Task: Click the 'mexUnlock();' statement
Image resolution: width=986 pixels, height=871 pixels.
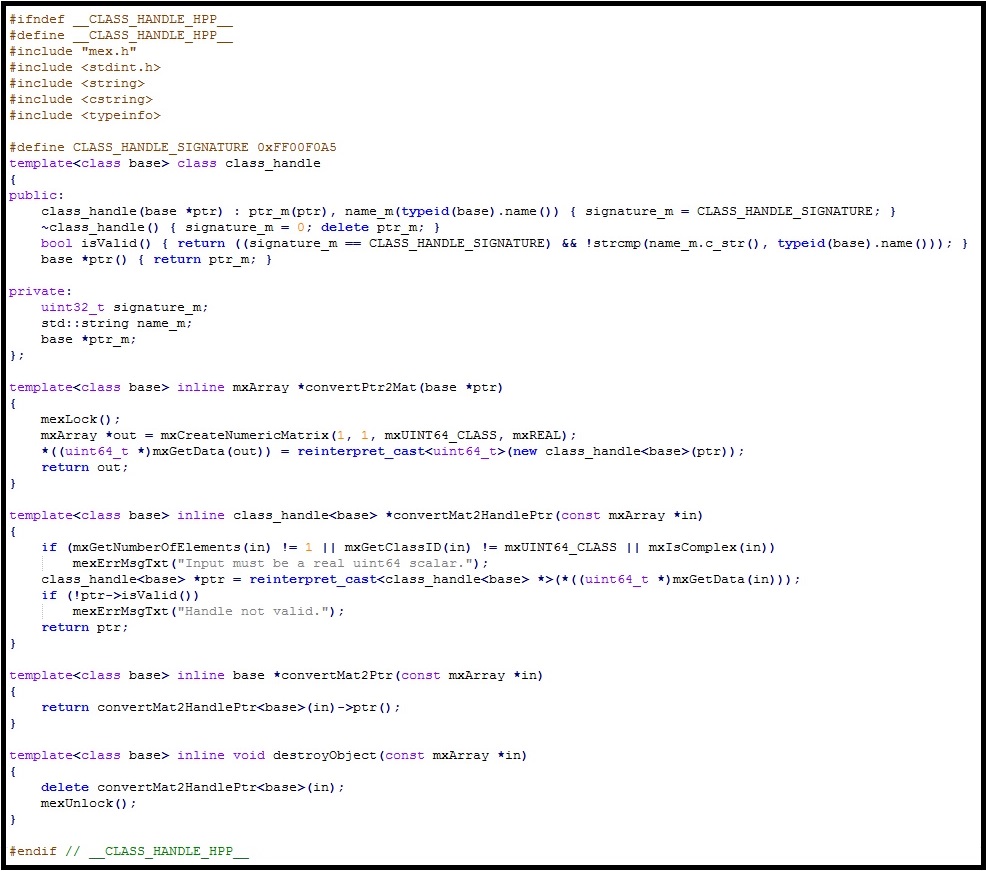Action: pos(89,804)
